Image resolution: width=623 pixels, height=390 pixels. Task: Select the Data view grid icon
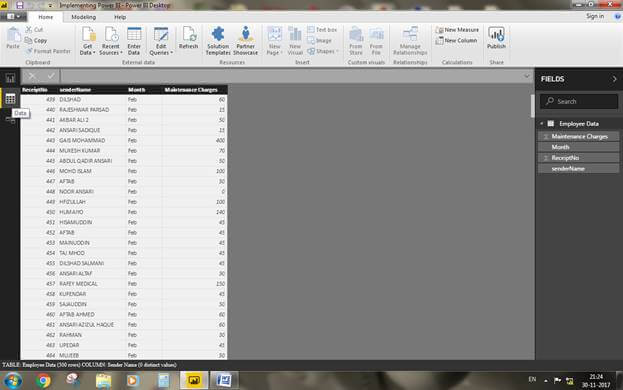[x=10, y=99]
